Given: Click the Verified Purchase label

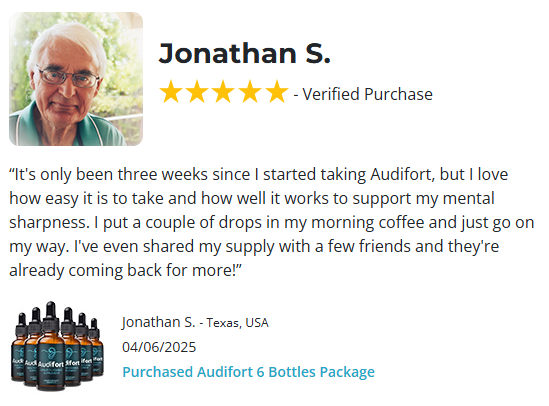Looking at the screenshot, I should 367,94.
